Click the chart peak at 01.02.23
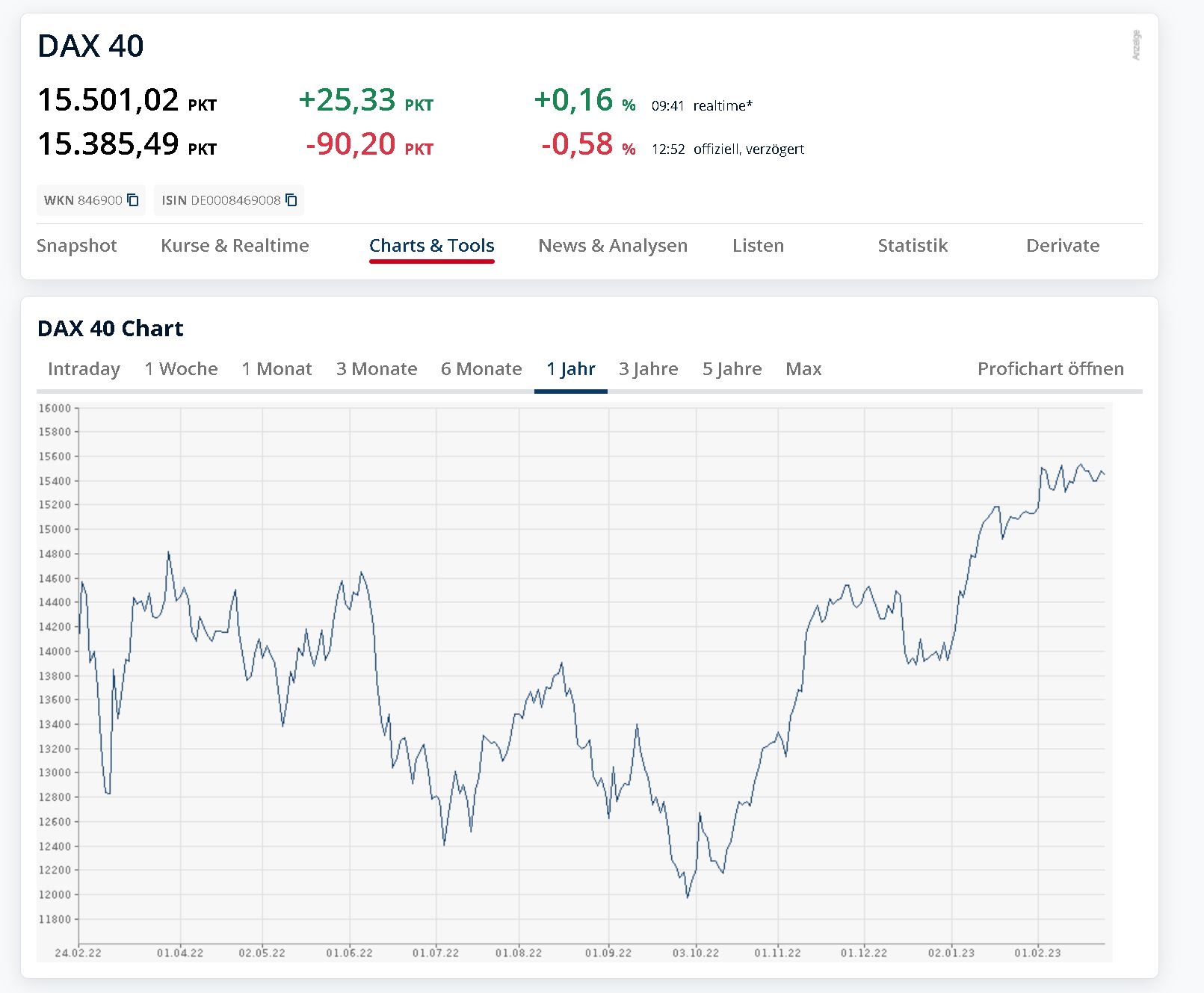 pos(1042,468)
